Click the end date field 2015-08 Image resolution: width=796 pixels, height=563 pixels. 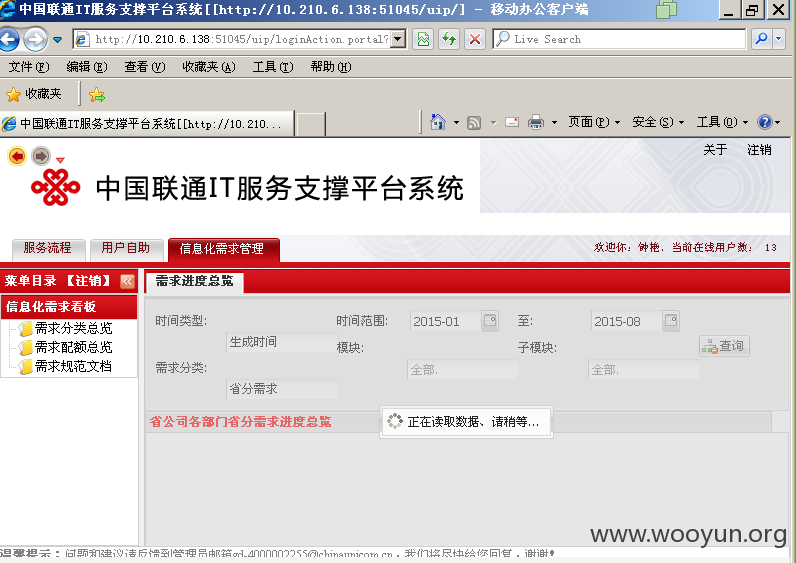coord(626,321)
